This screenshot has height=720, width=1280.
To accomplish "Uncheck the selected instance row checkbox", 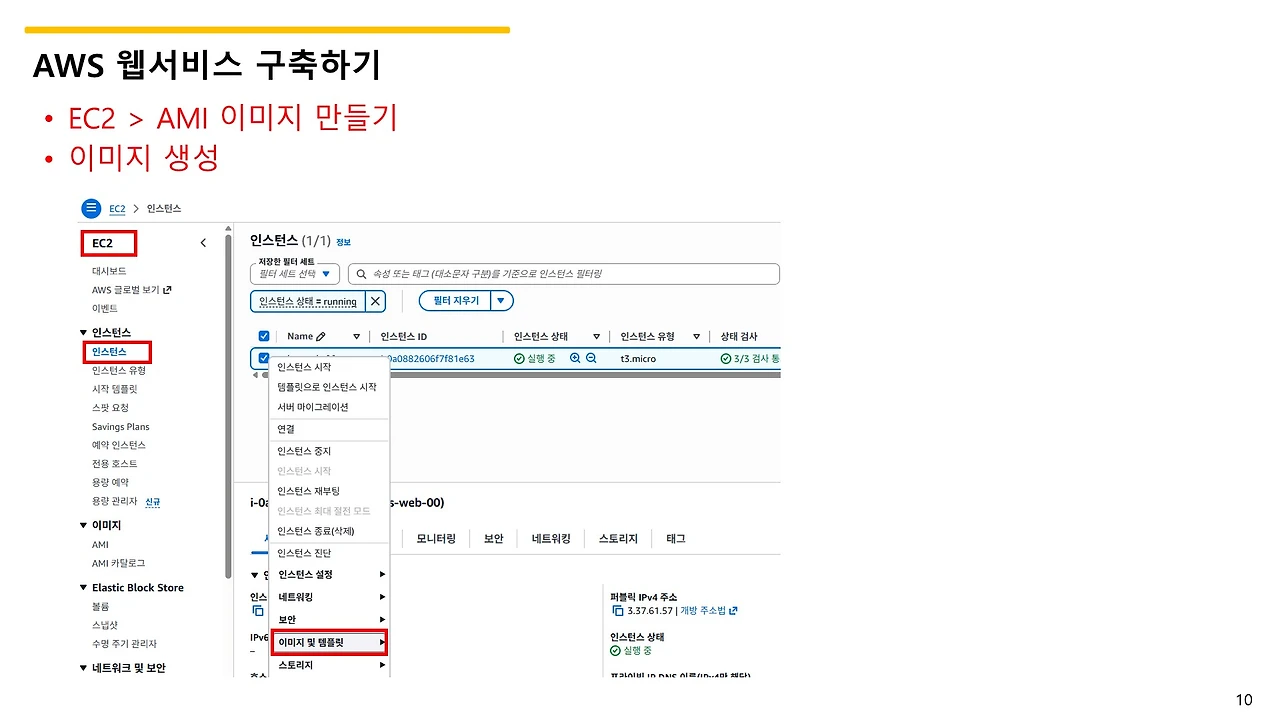I will pyautogui.click(x=264, y=358).
